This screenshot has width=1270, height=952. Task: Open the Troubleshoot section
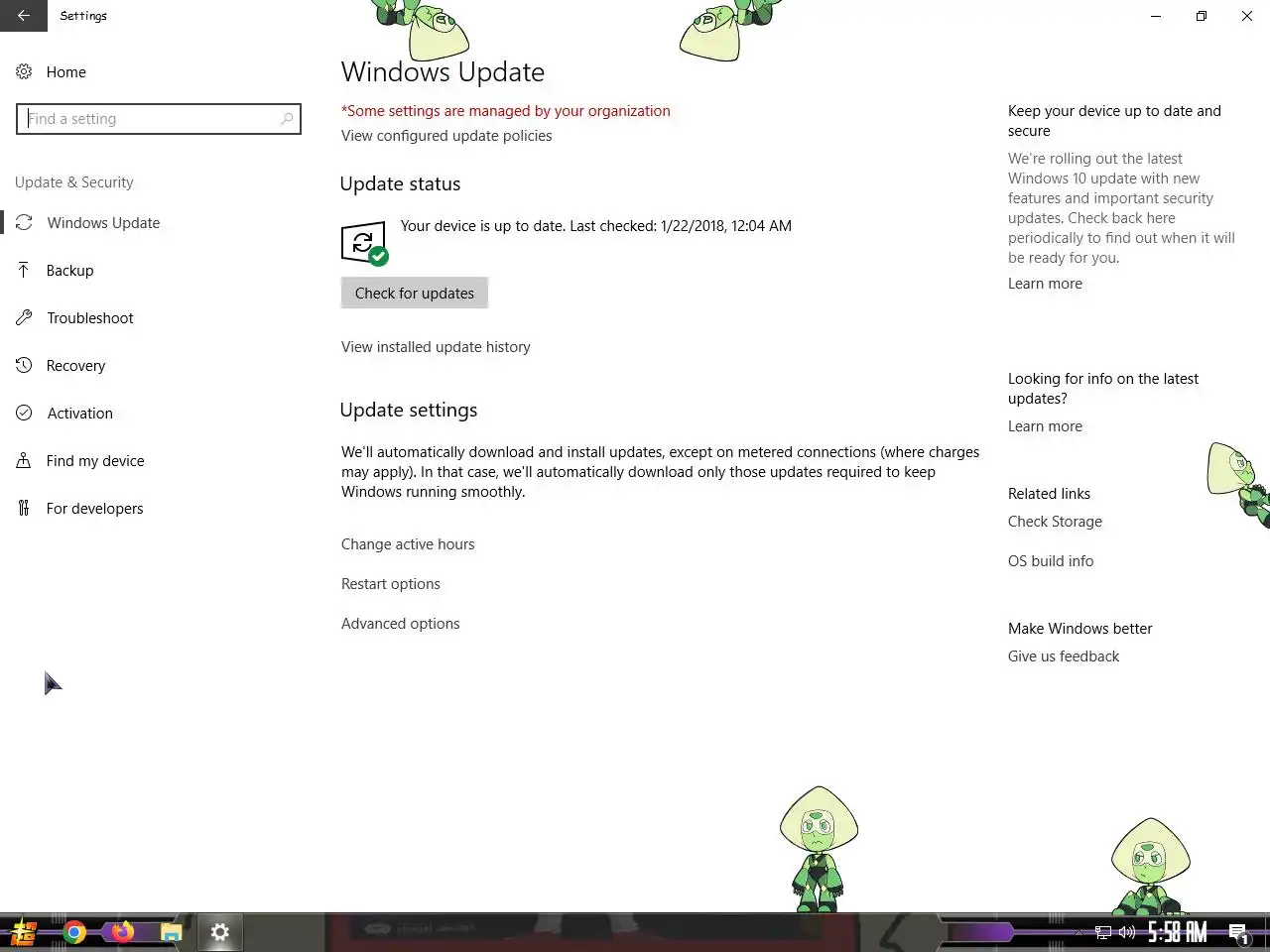coord(90,318)
